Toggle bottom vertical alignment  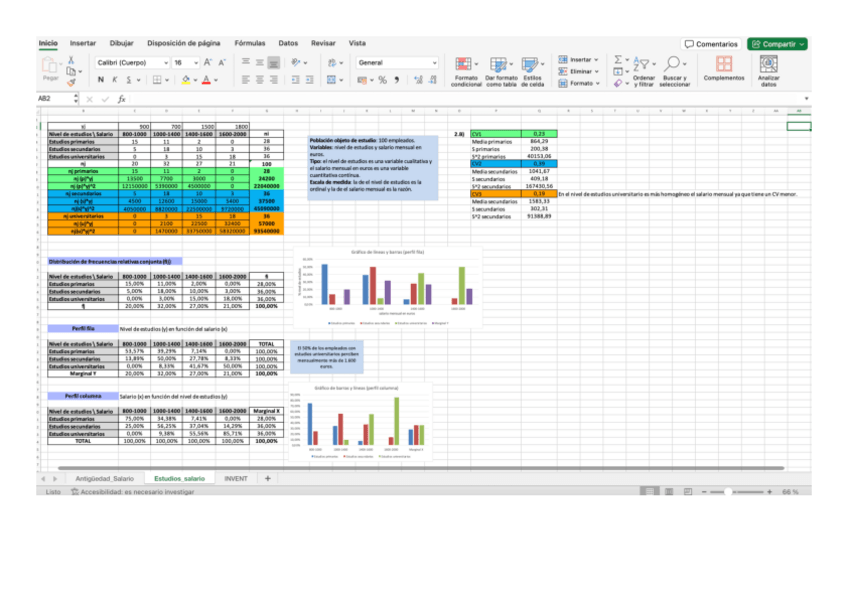[274, 63]
